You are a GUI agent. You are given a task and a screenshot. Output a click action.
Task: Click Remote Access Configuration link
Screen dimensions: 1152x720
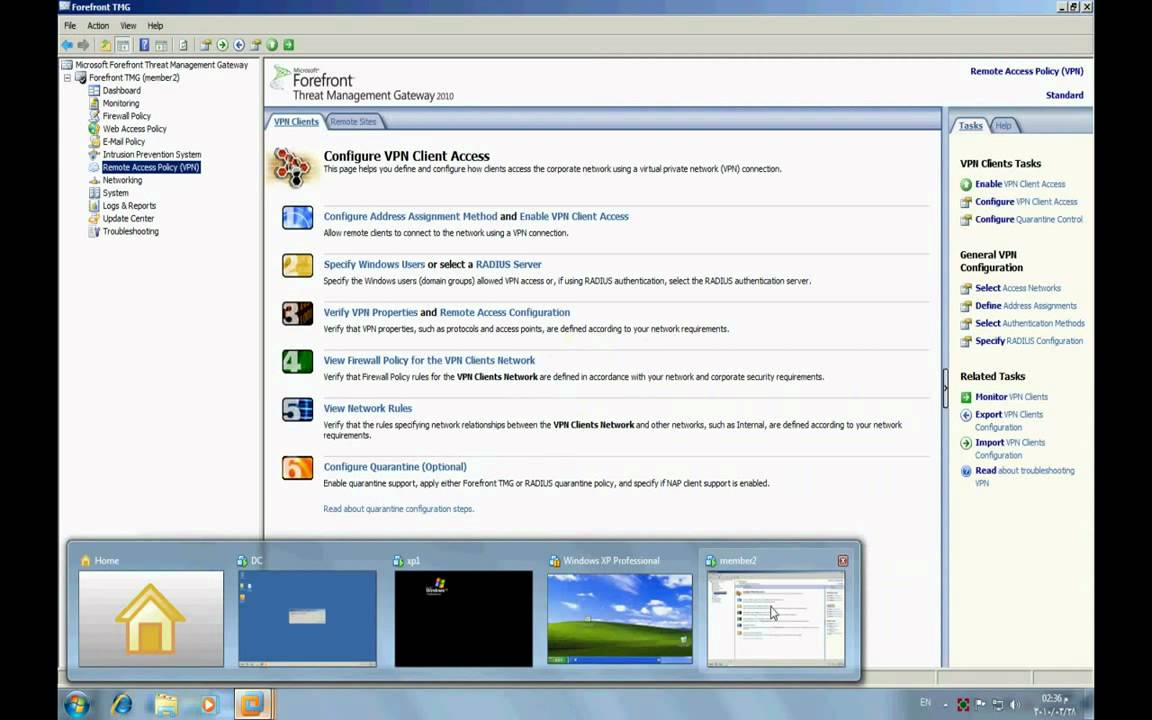pyautogui.click(x=505, y=312)
